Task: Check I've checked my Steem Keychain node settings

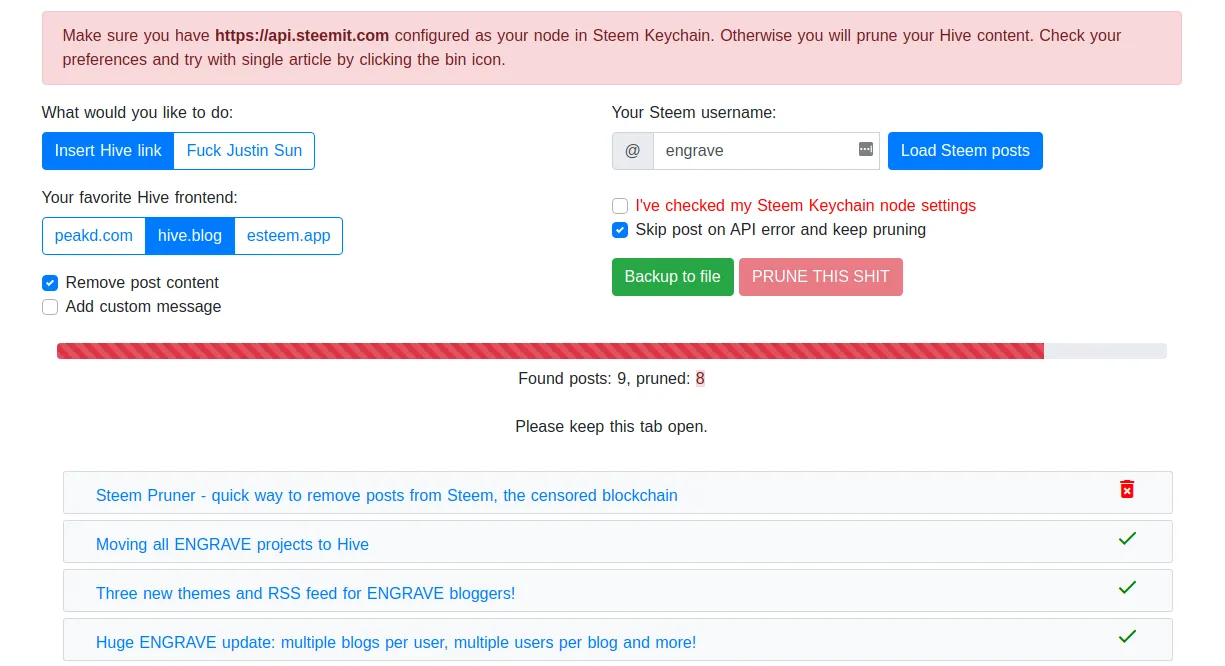Action: tap(620, 206)
